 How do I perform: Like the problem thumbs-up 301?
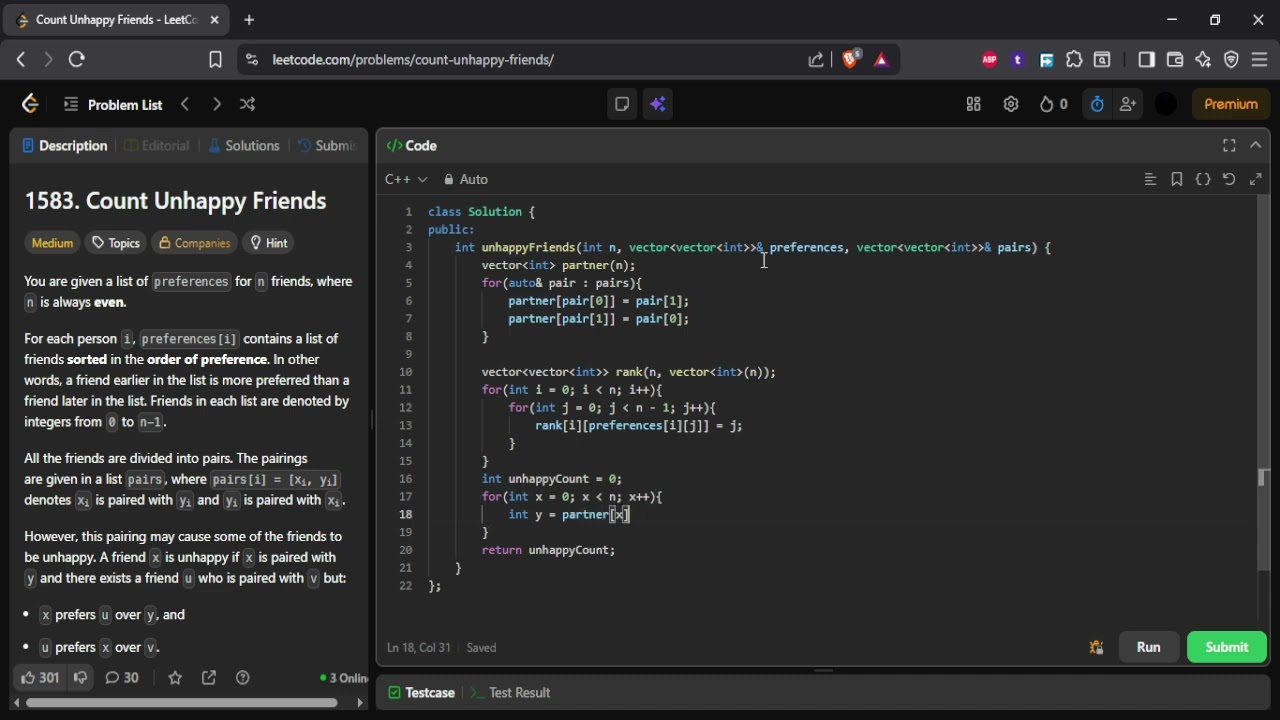point(40,678)
